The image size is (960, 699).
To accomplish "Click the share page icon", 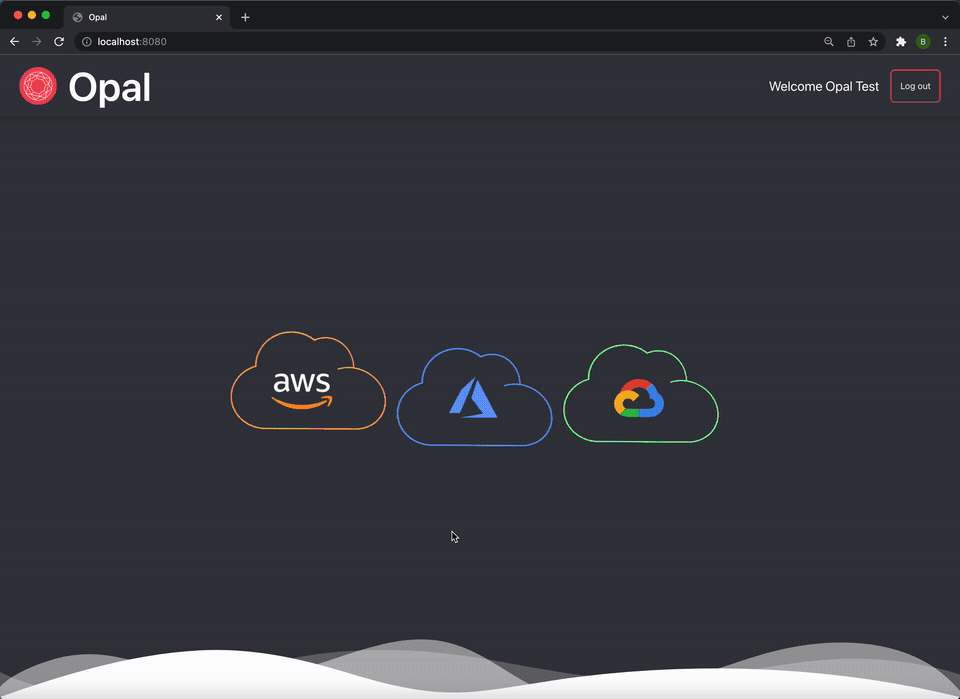I will click(851, 42).
